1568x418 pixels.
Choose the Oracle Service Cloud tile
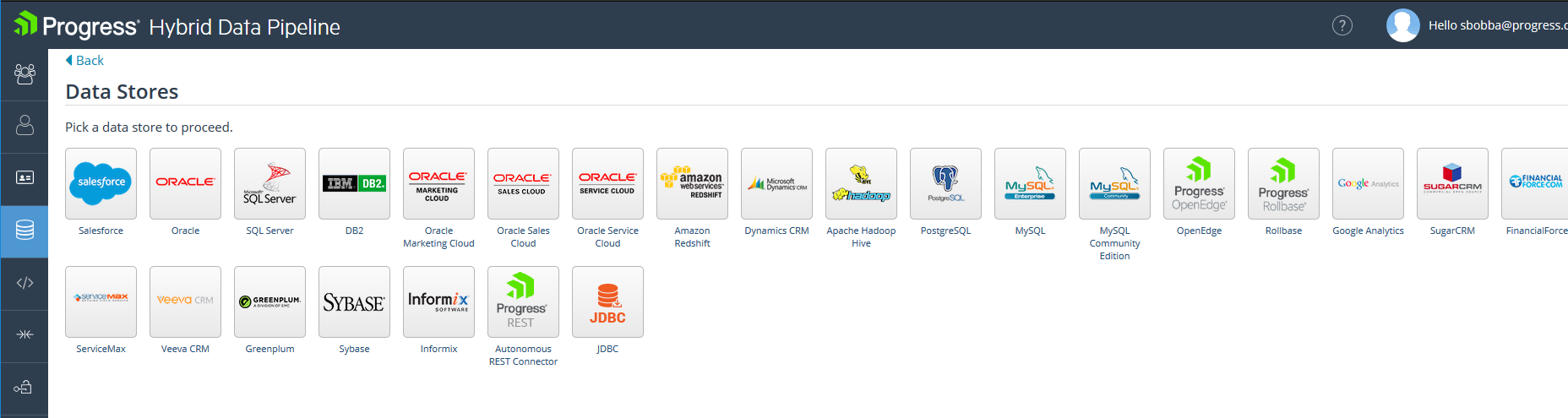pyautogui.click(x=607, y=183)
